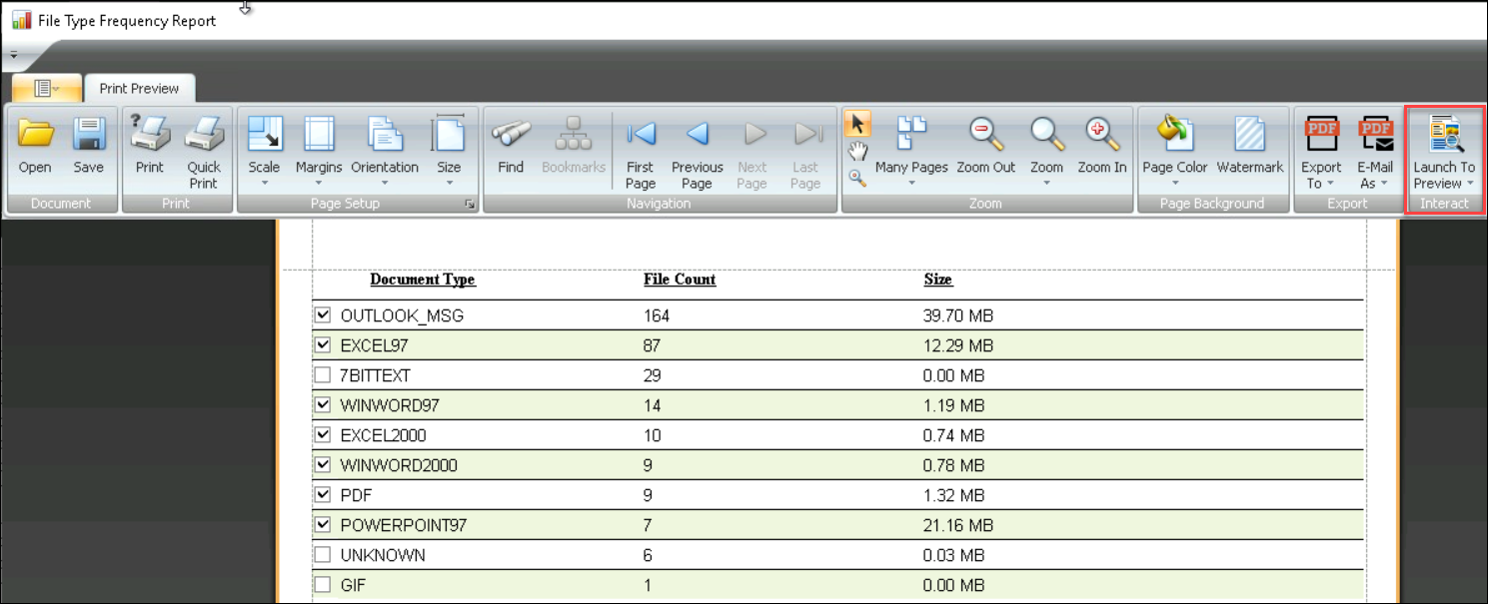Open the Margins options

[319, 133]
